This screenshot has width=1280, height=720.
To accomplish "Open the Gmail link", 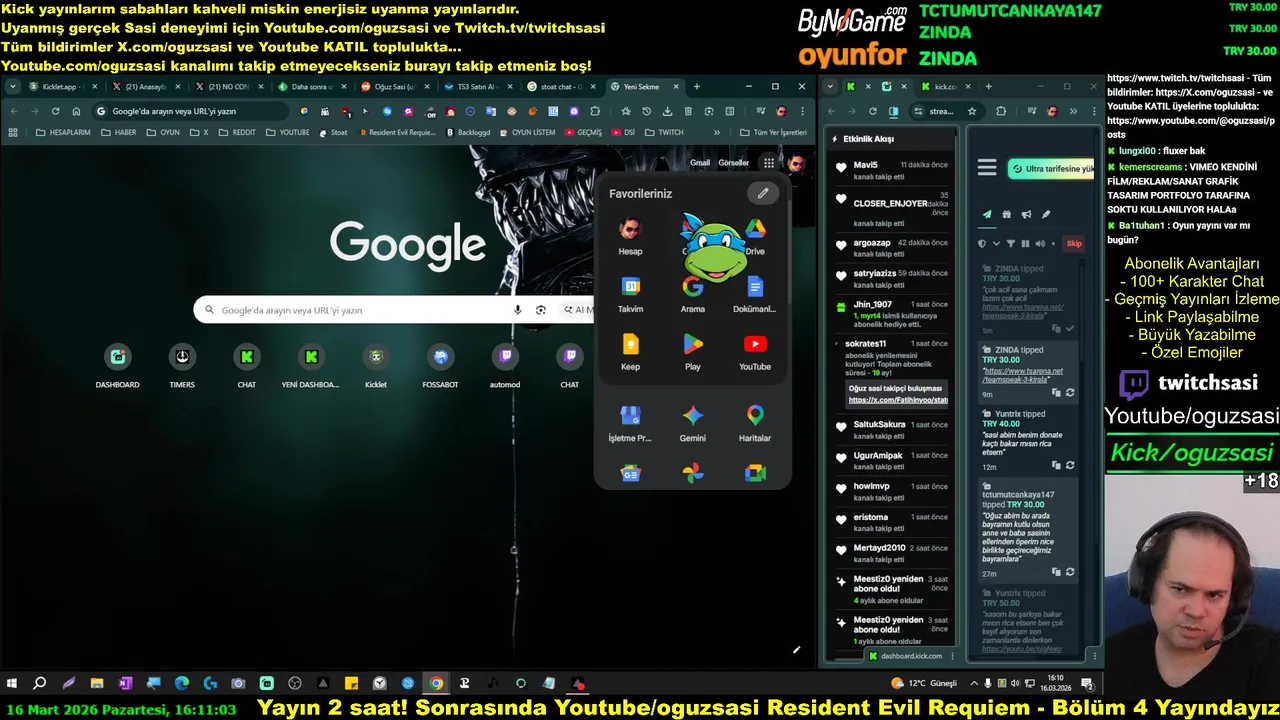I will tap(700, 163).
